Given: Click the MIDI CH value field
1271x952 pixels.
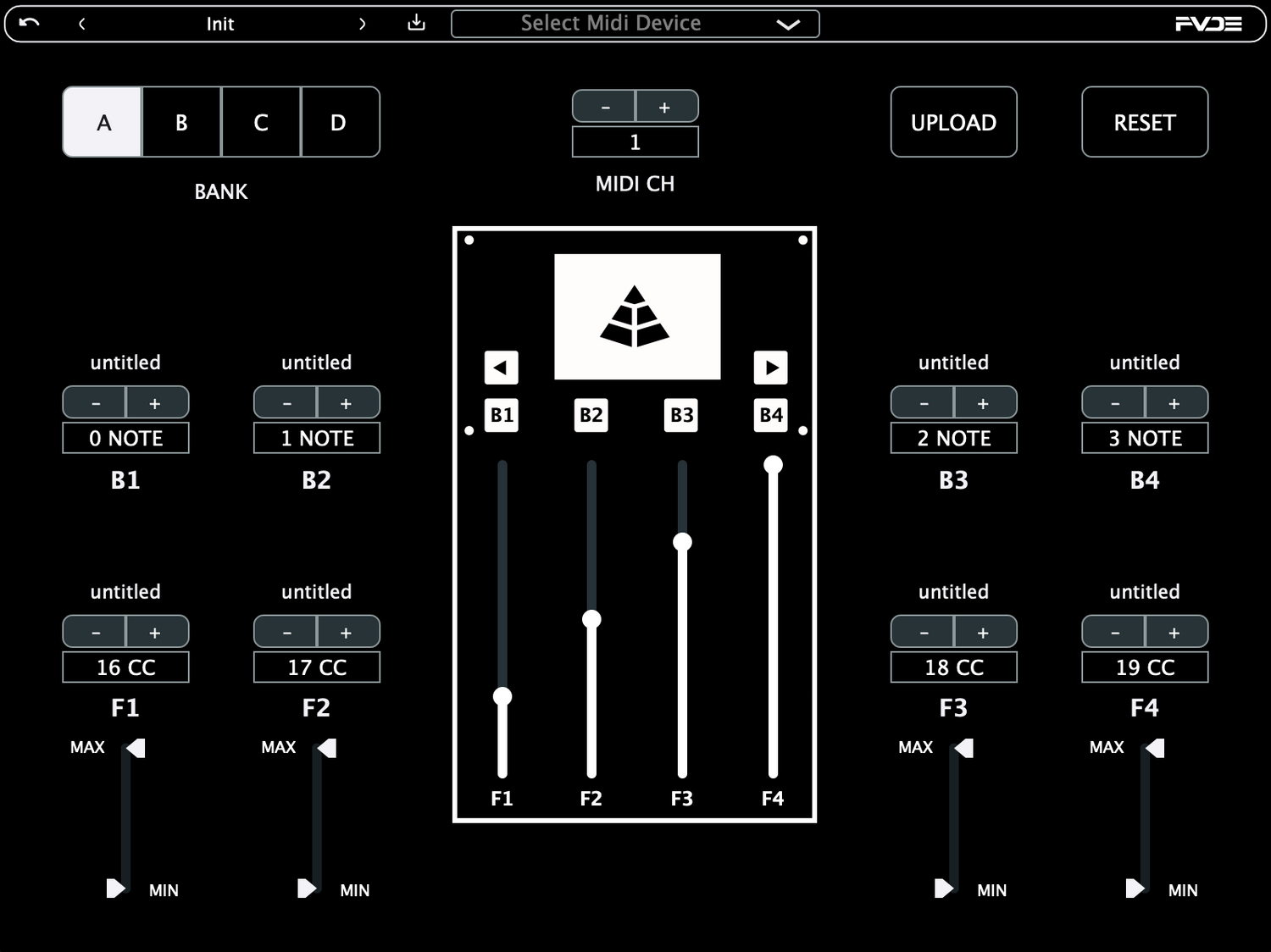Looking at the screenshot, I should point(635,142).
